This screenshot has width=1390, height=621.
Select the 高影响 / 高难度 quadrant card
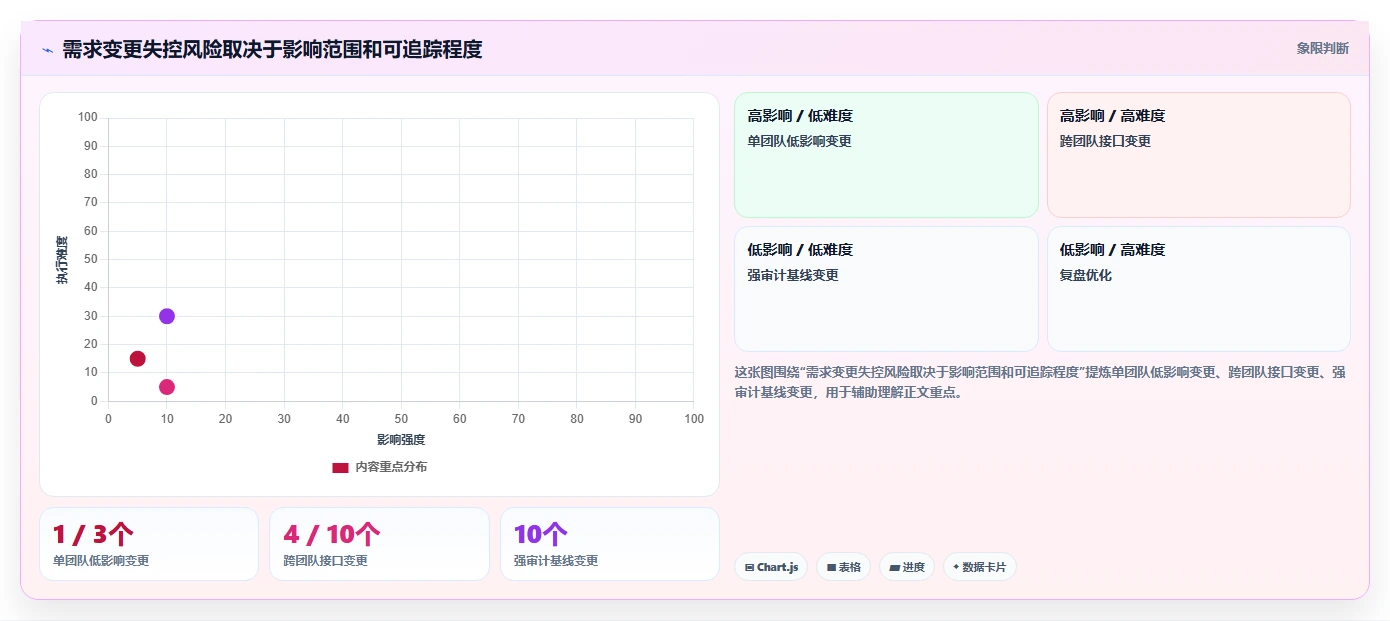pos(1198,155)
